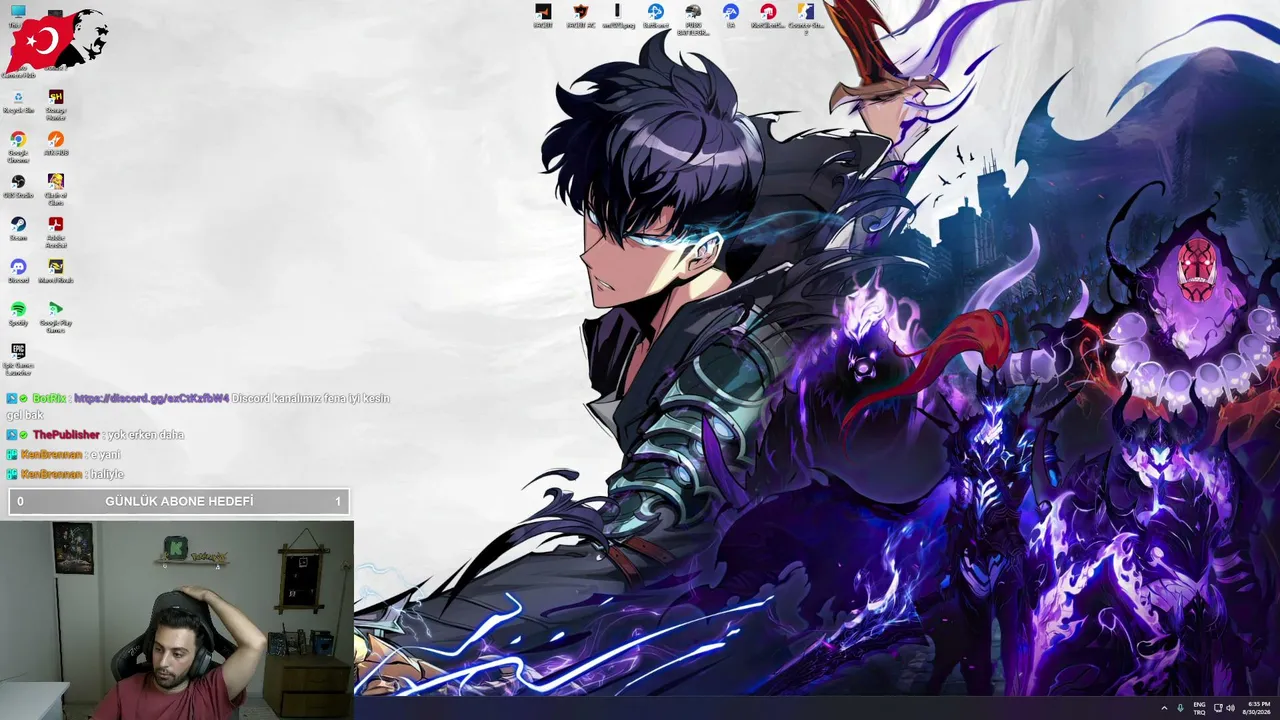Launch Discord from the desktop icon
The image size is (1280, 720).
pos(18,271)
